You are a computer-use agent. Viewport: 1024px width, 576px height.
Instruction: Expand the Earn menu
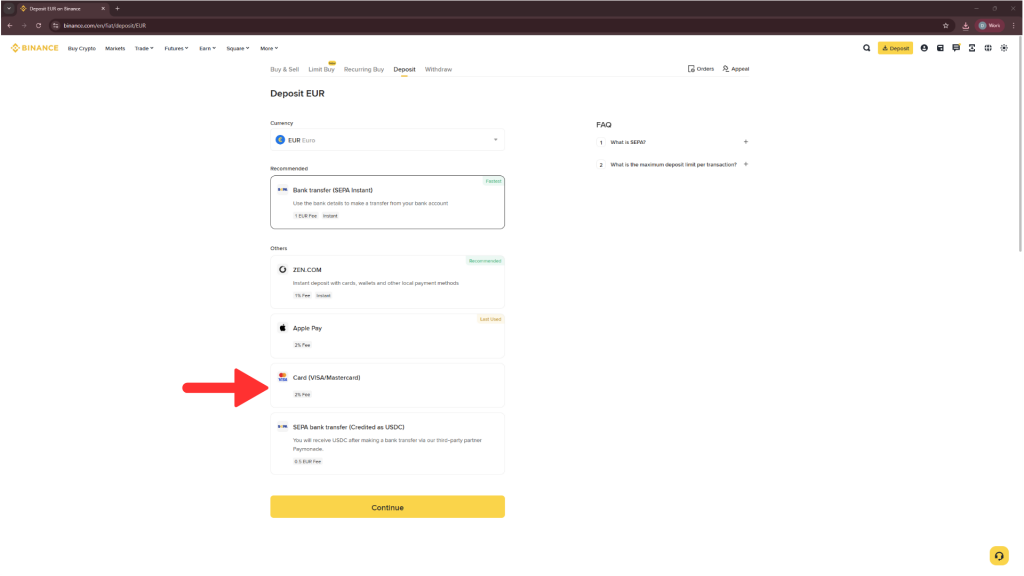coord(208,48)
